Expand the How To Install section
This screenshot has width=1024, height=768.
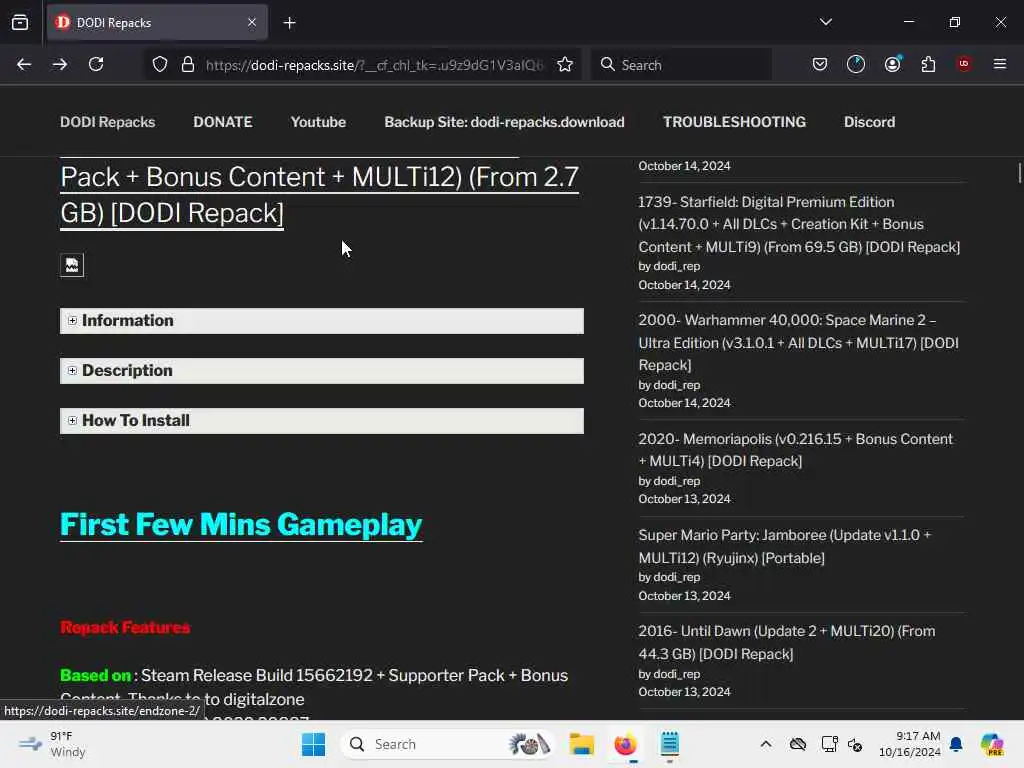pyautogui.click(x=322, y=421)
